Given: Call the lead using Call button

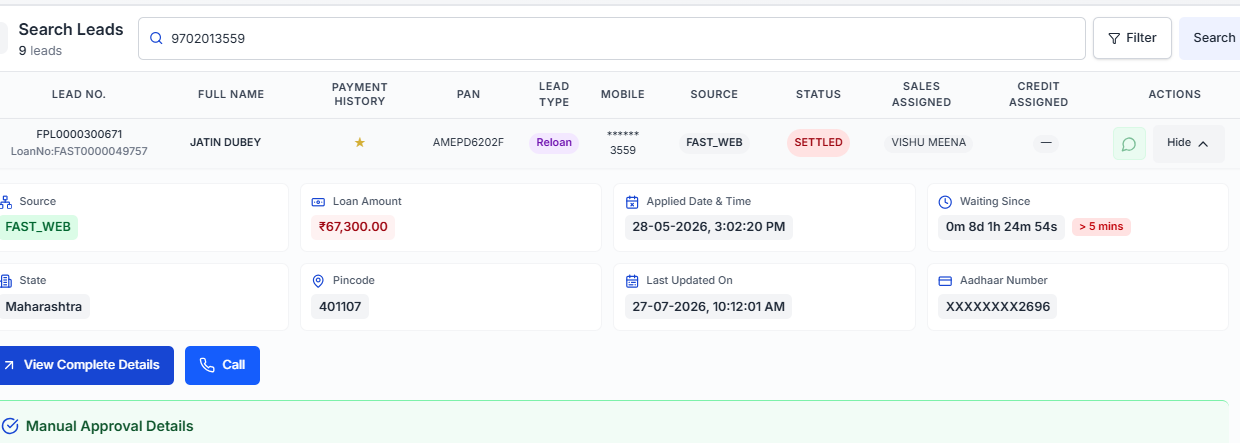Looking at the screenshot, I should 222,365.
